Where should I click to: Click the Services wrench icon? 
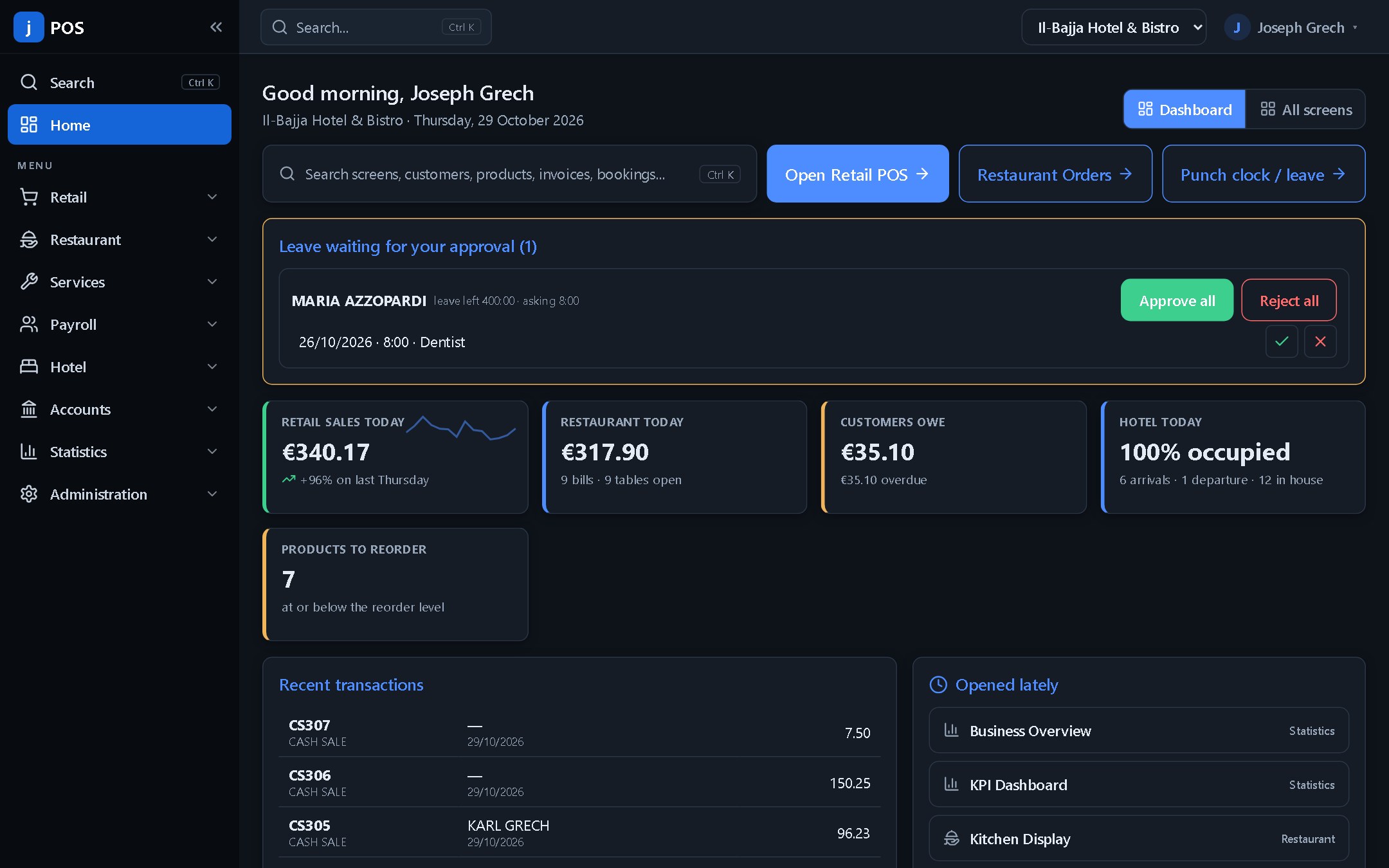pos(29,282)
